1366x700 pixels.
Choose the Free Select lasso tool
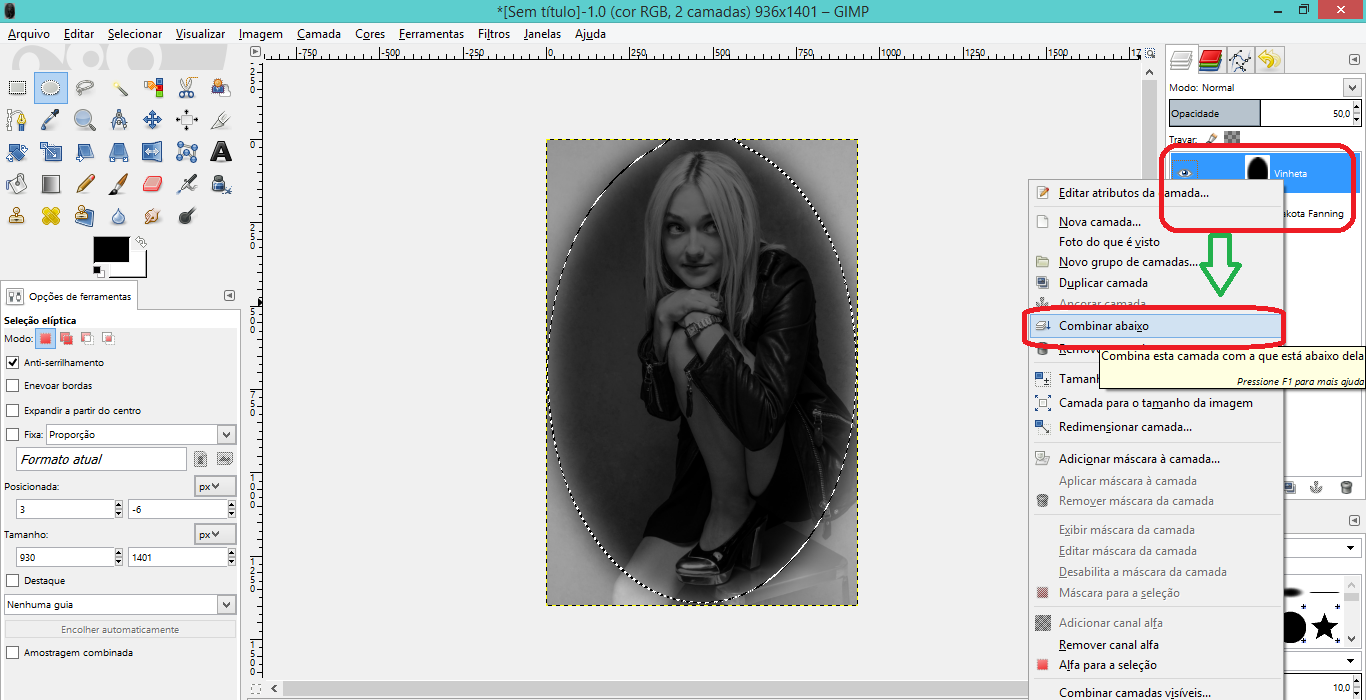pyautogui.click(x=85, y=88)
